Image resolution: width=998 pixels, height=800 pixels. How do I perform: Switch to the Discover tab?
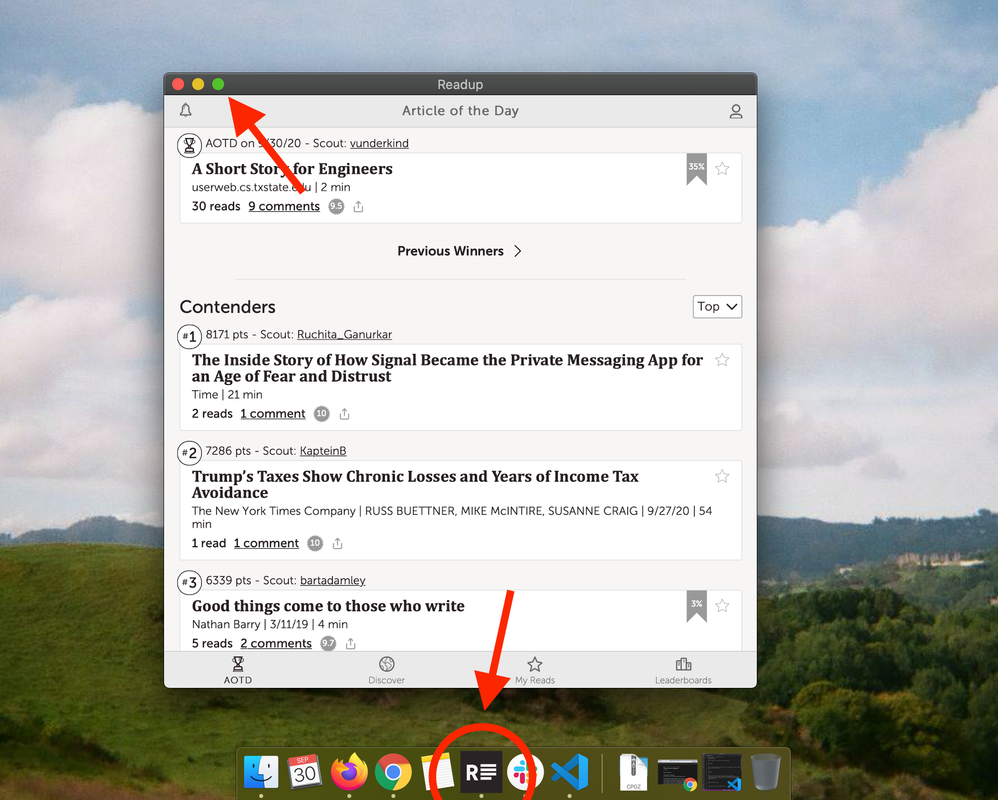[386, 670]
